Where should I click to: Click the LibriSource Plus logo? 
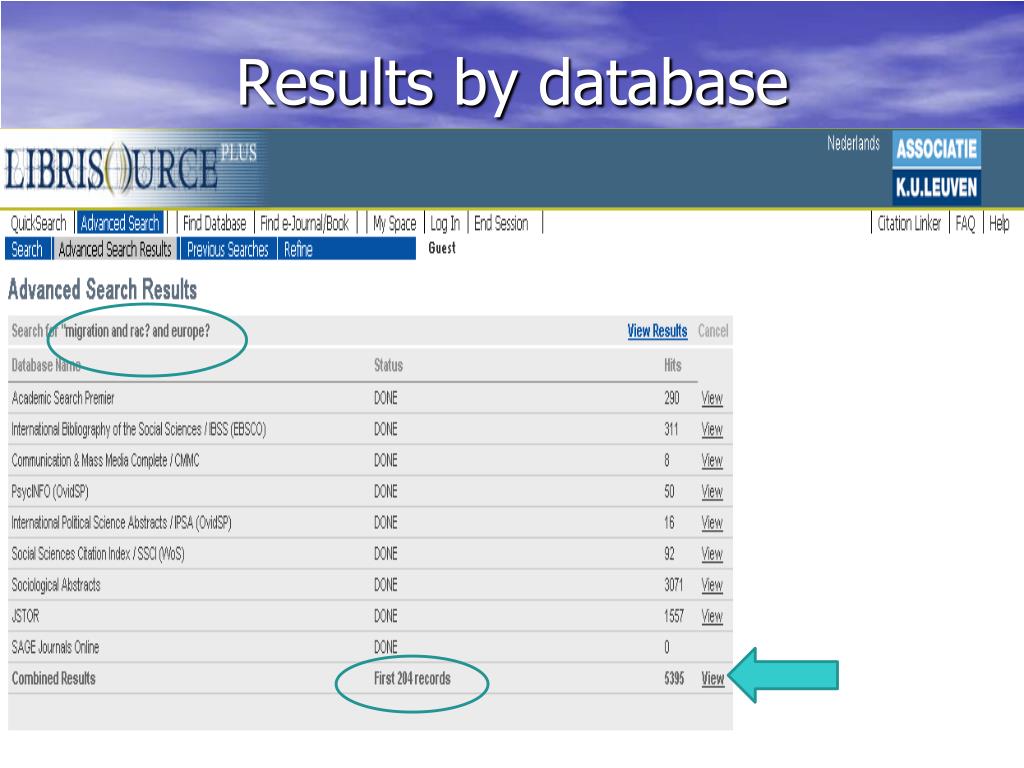(131, 168)
